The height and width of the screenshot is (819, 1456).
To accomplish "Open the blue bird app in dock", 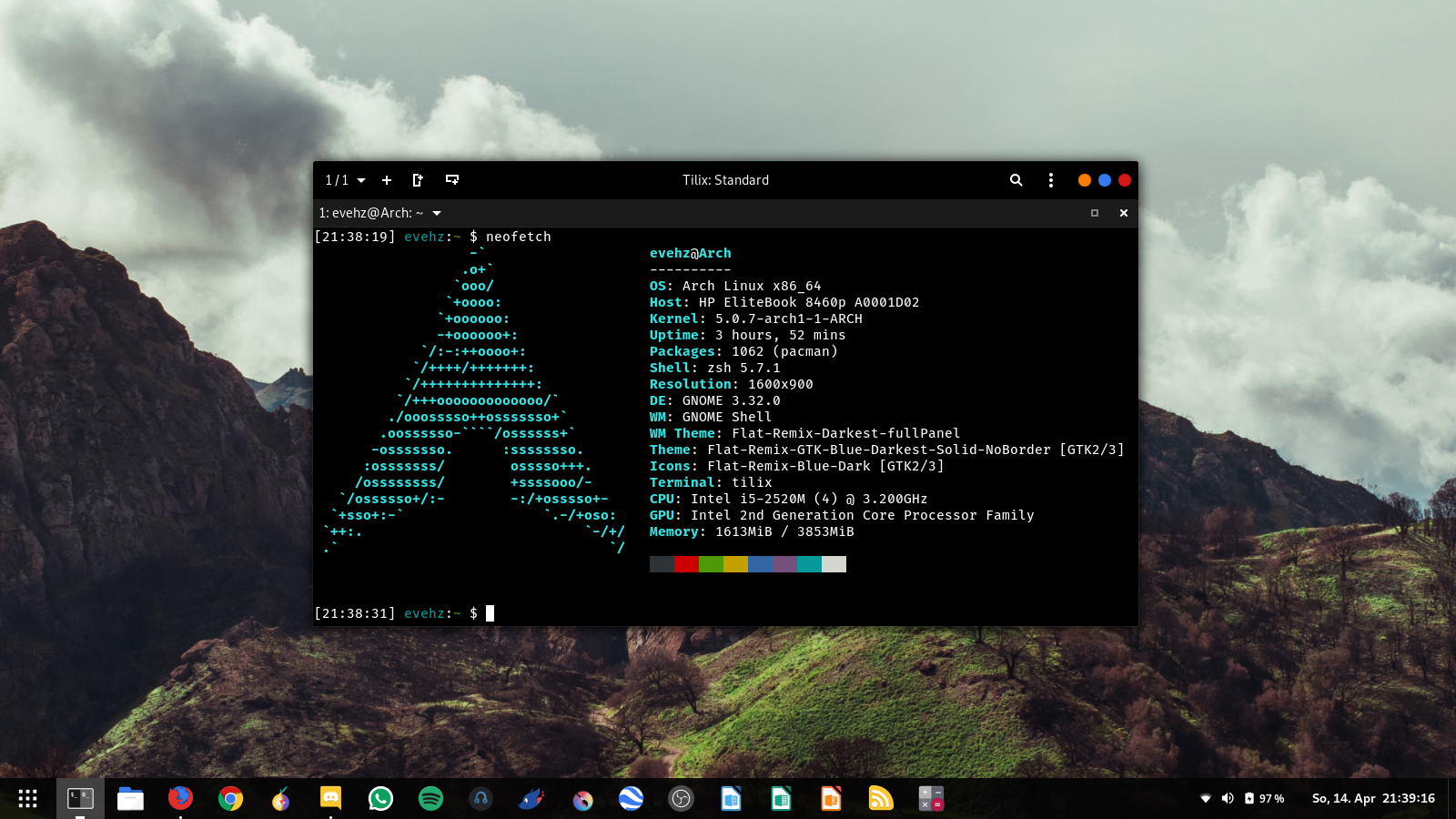I will pyautogui.click(x=531, y=799).
